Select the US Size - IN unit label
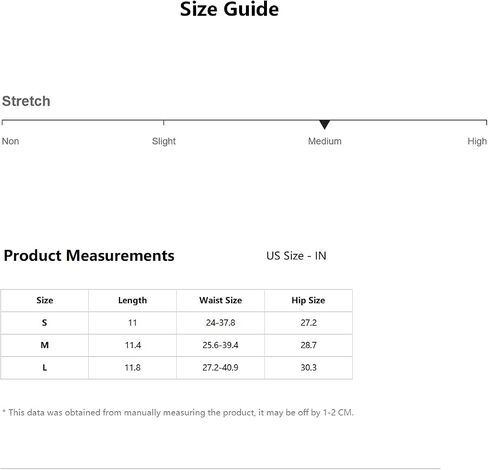 click(x=296, y=256)
